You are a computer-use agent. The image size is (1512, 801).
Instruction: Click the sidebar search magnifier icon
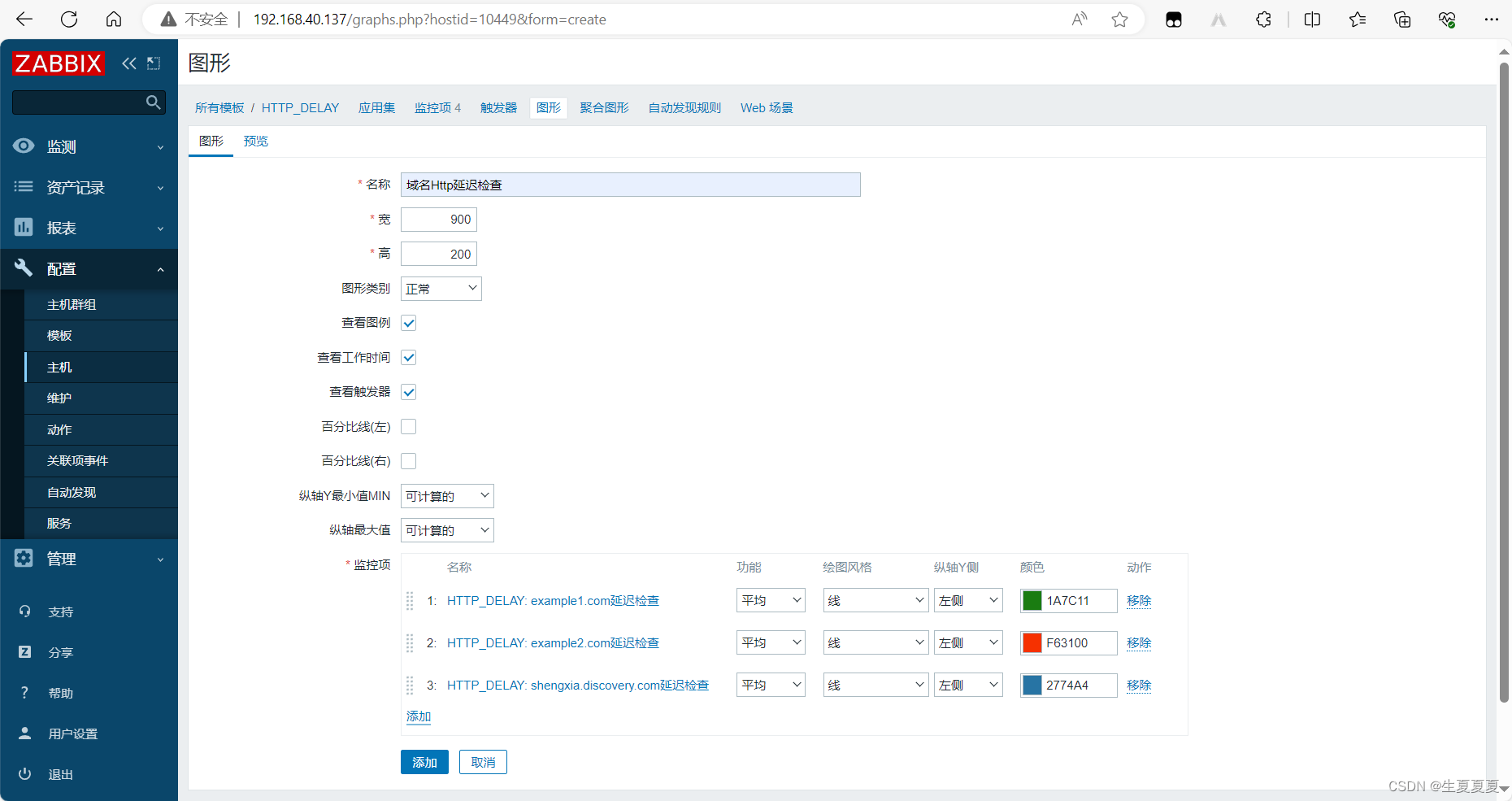click(153, 102)
